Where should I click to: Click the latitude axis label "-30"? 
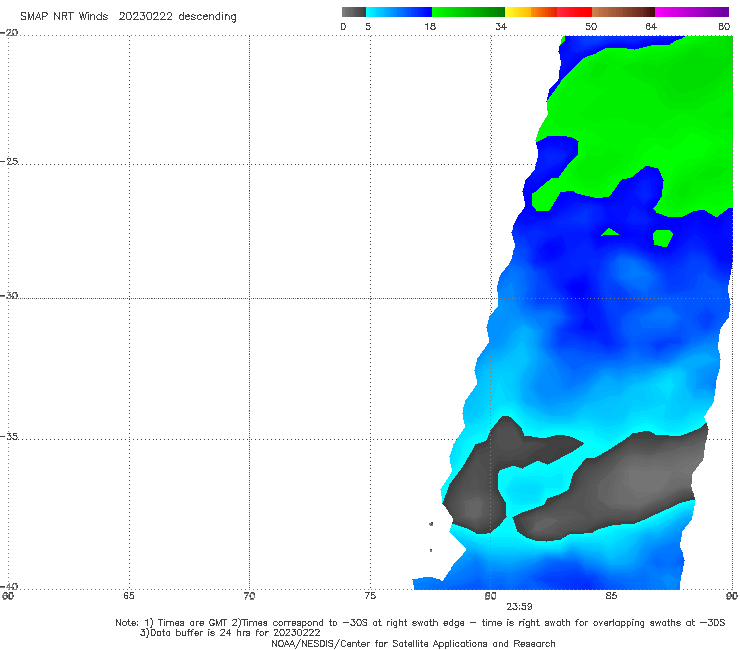coord(9,295)
